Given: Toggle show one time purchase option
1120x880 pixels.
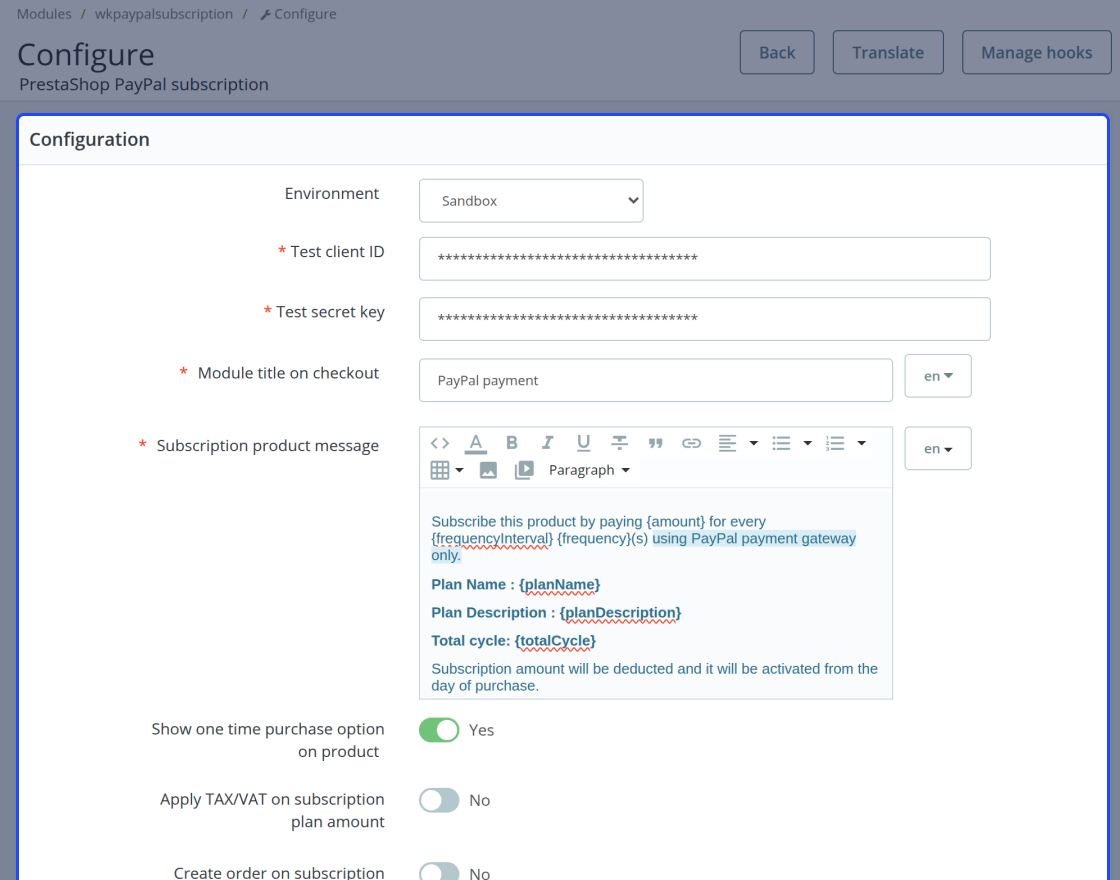Looking at the screenshot, I should click(439, 730).
